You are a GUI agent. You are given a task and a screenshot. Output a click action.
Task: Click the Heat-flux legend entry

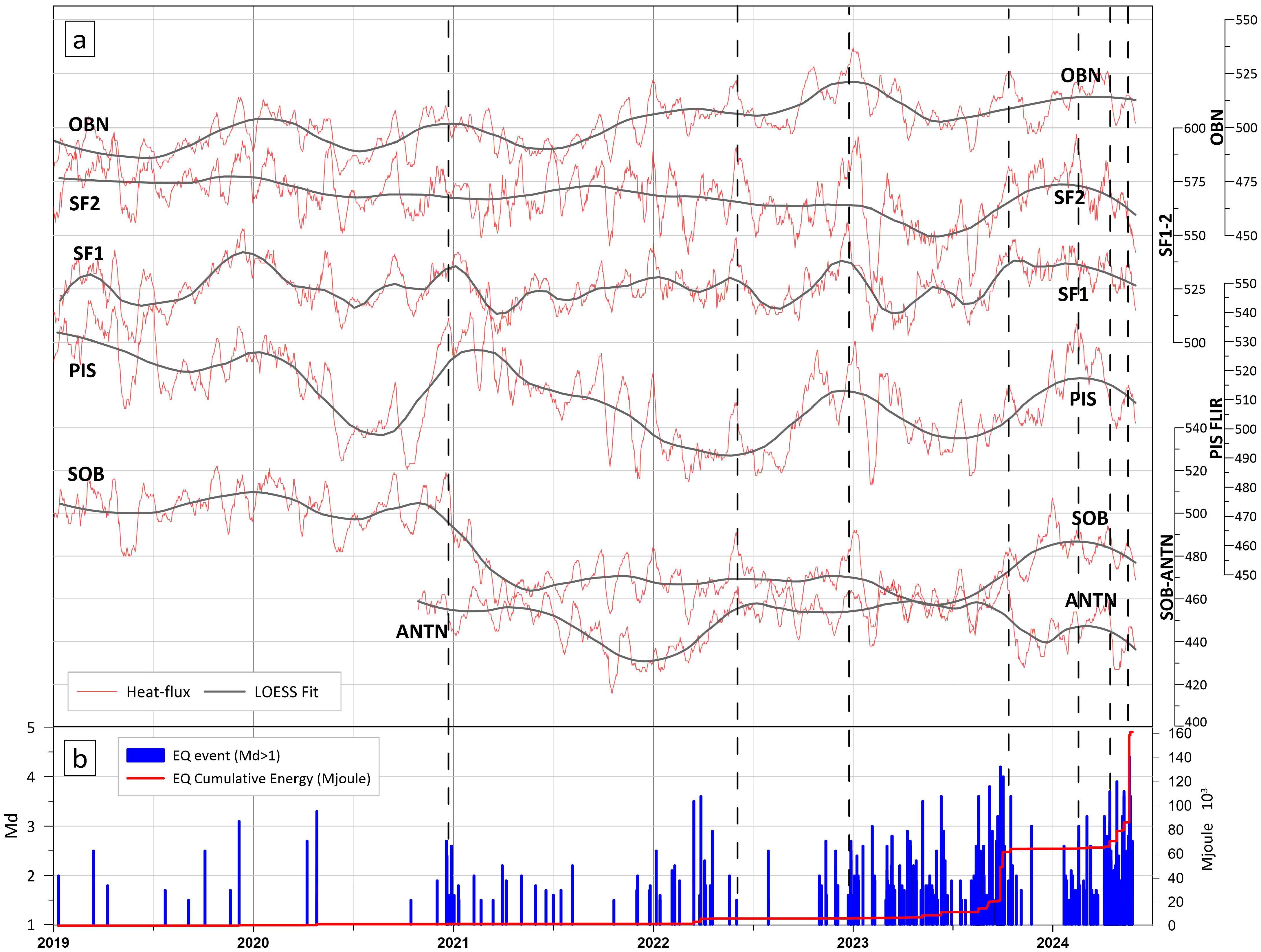click(x=158, y=692)
